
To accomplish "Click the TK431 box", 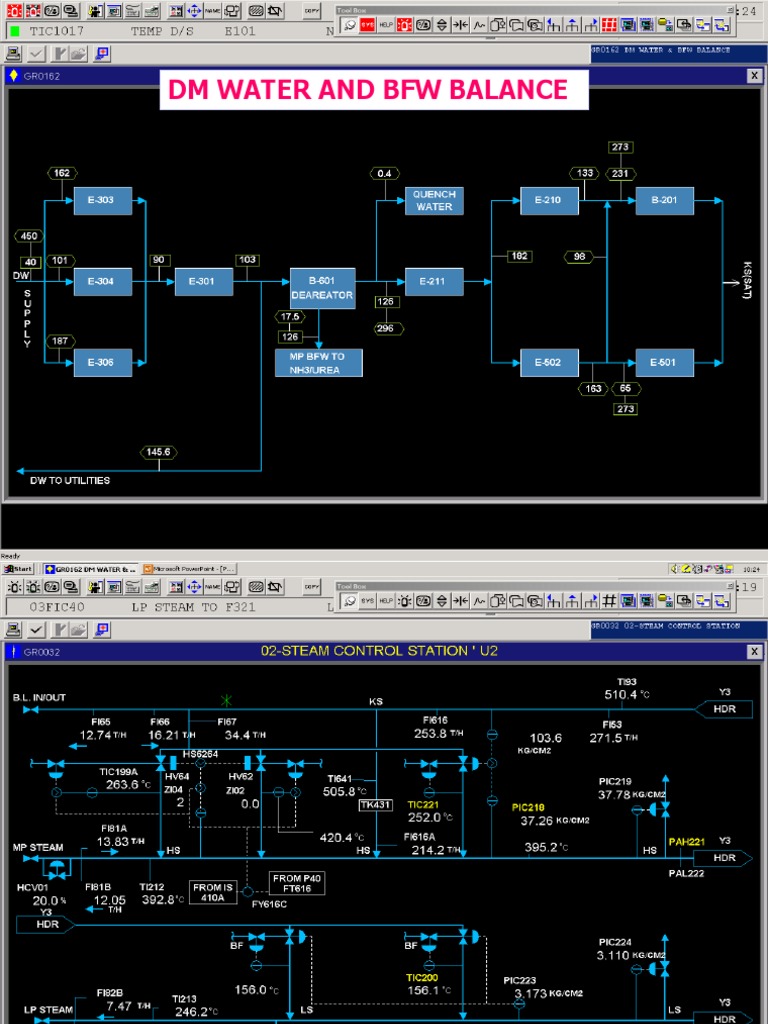I will (376, 805).
